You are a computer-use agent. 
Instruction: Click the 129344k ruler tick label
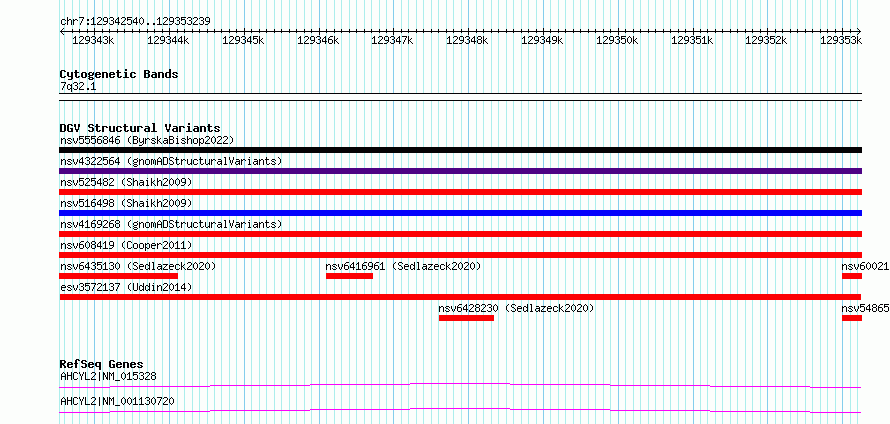(168, 40)
